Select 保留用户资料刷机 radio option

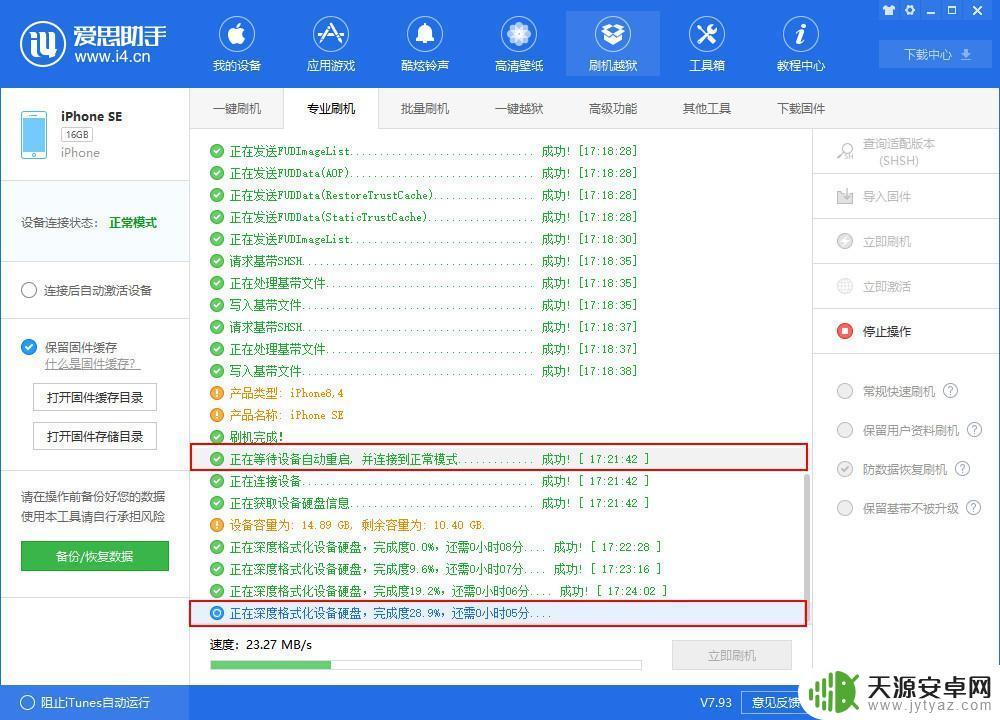(x=844, y=430)
